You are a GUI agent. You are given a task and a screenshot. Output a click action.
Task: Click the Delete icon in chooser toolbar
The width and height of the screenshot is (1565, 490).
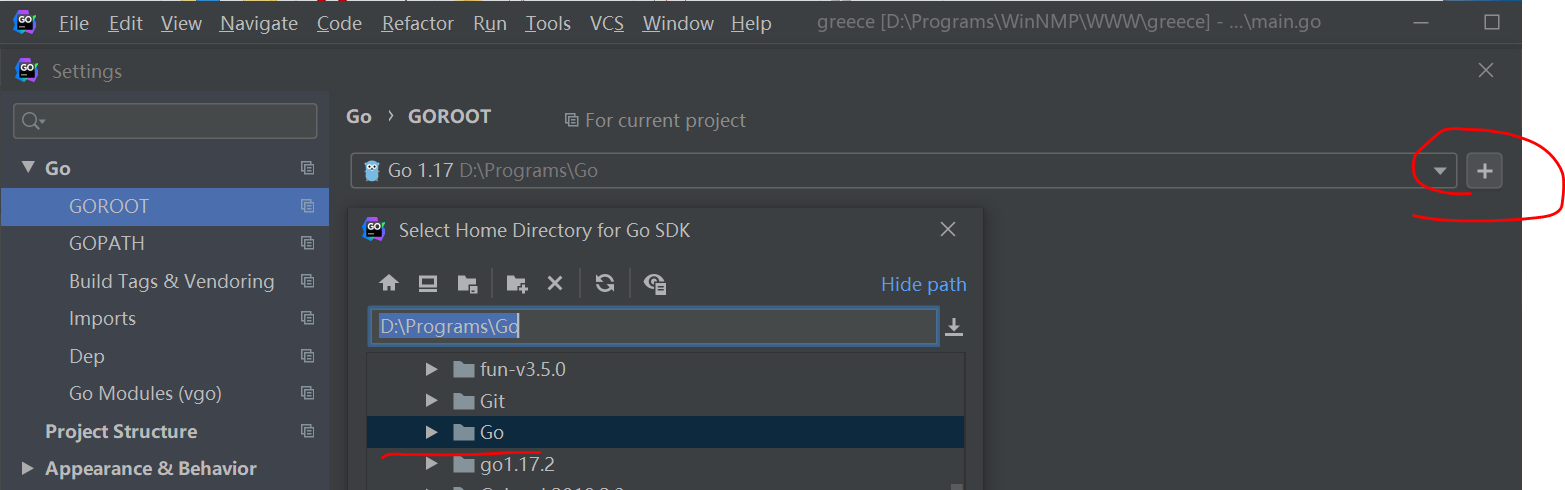coord(555,284)
